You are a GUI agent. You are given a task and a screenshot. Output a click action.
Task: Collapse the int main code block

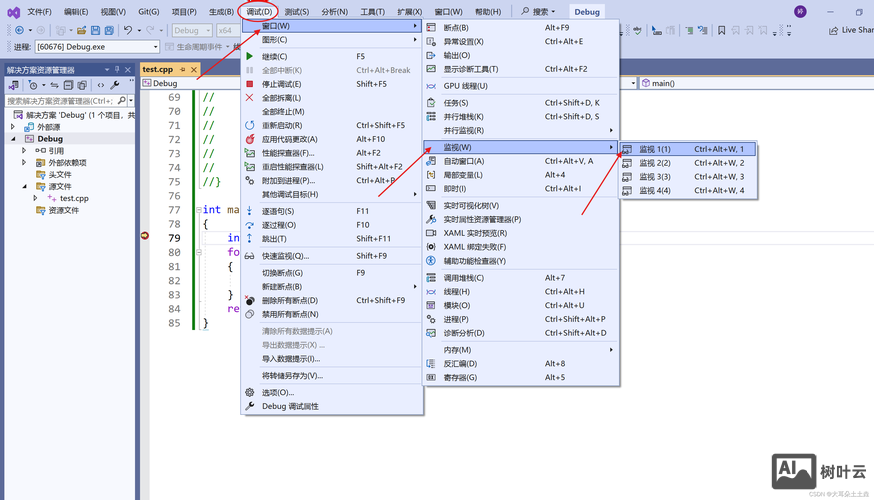(x=198, y=210)
